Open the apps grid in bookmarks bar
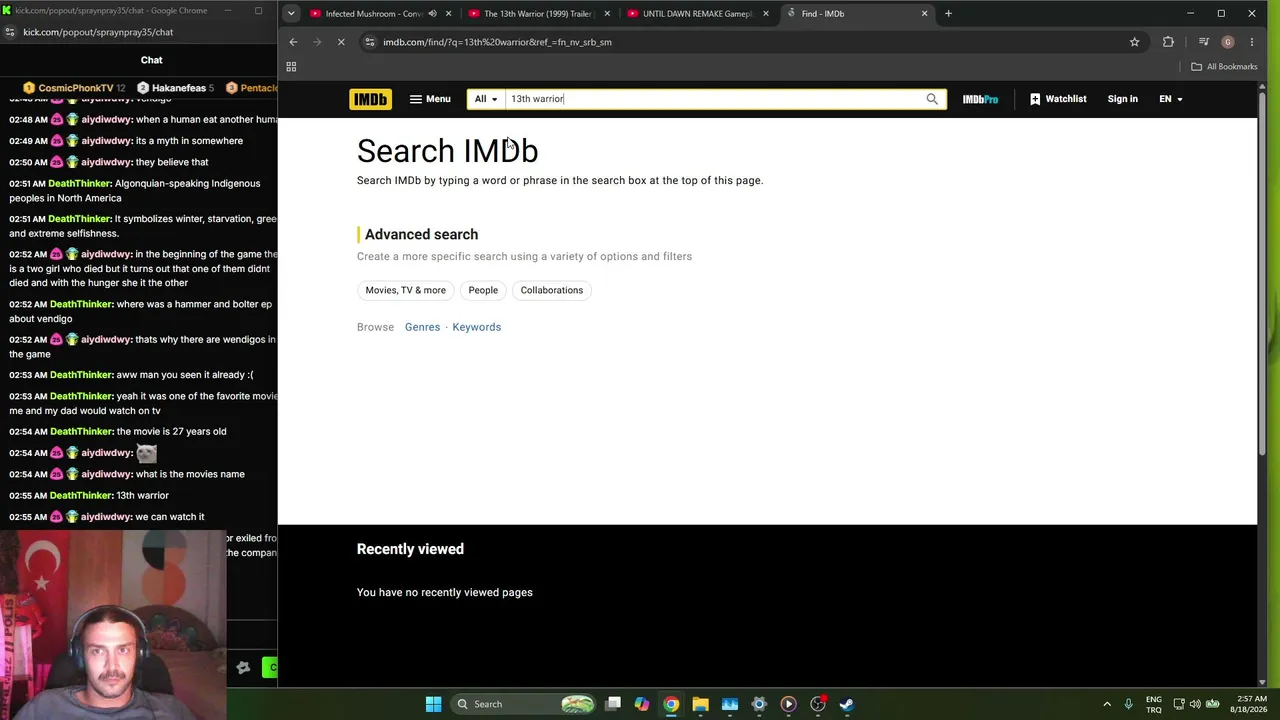This screenshot has height=720, width=1280. point(291,67)
